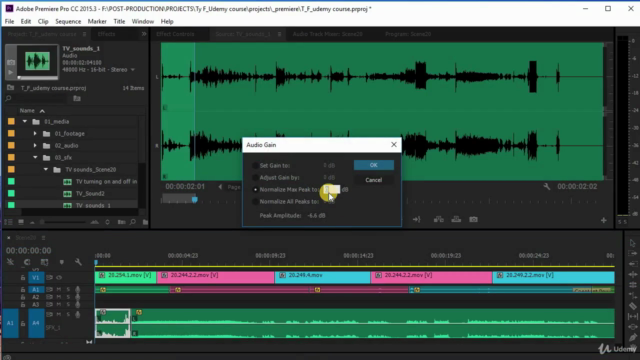The width and height of the screenshot is (640, 360).
Task: Select the Slide tool
Action: (632, 327)
